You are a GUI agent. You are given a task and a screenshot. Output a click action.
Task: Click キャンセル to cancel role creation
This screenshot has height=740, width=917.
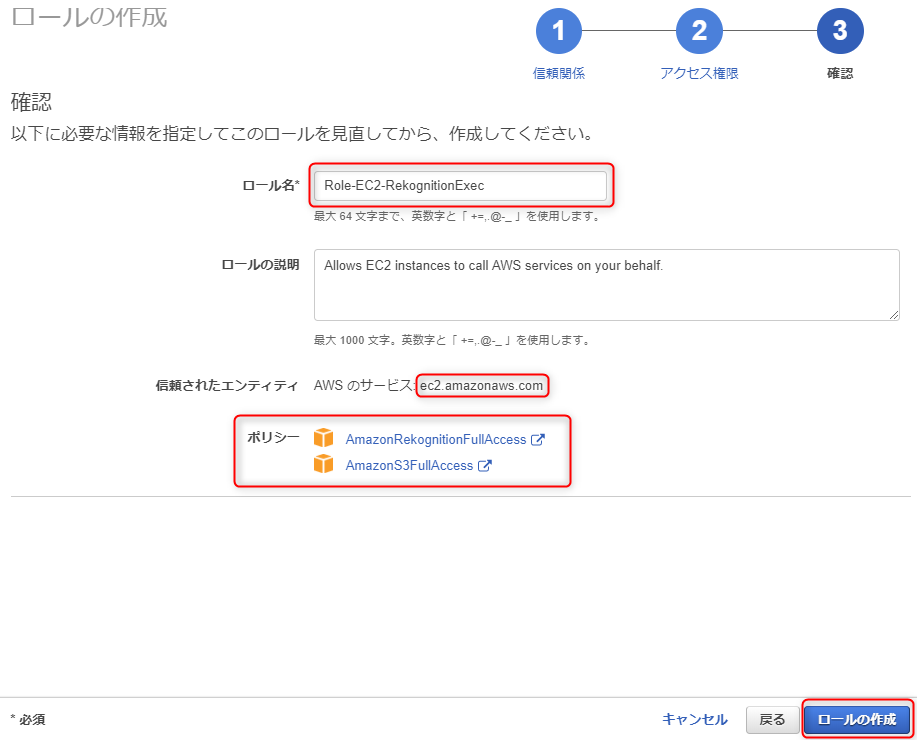pyautogui.click(x=695, y=719)
